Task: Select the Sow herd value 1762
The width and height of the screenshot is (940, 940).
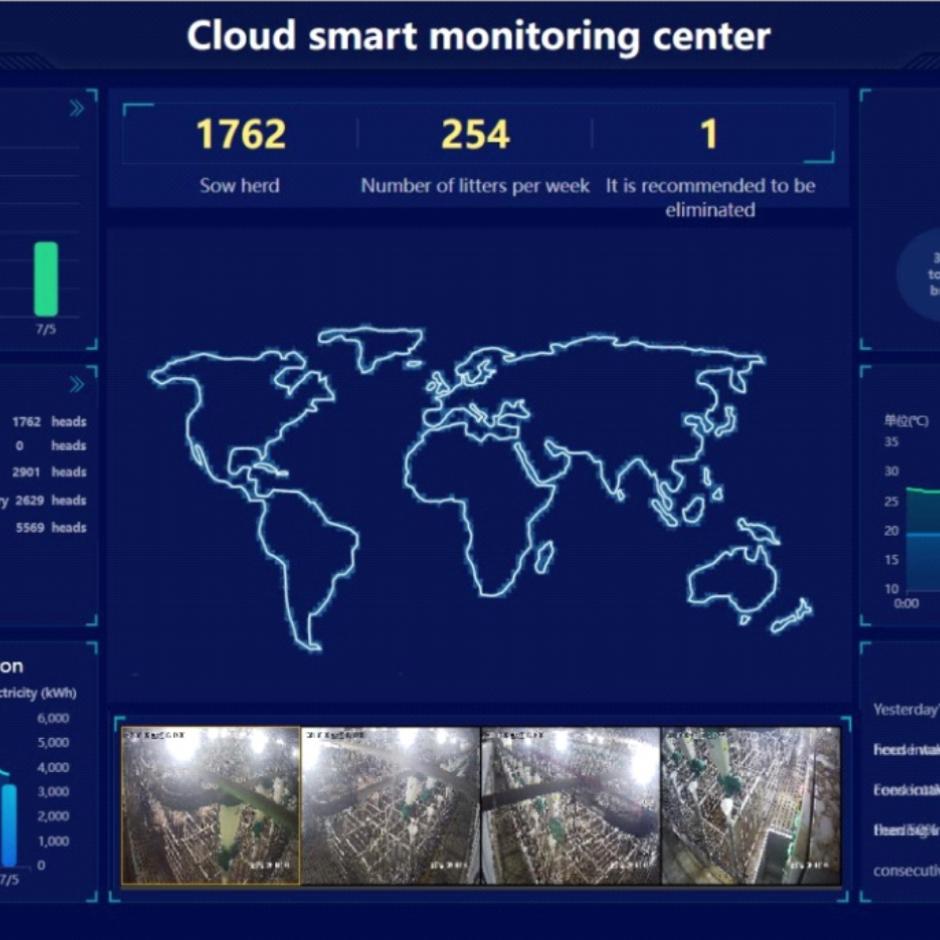Action: [240, 134]
